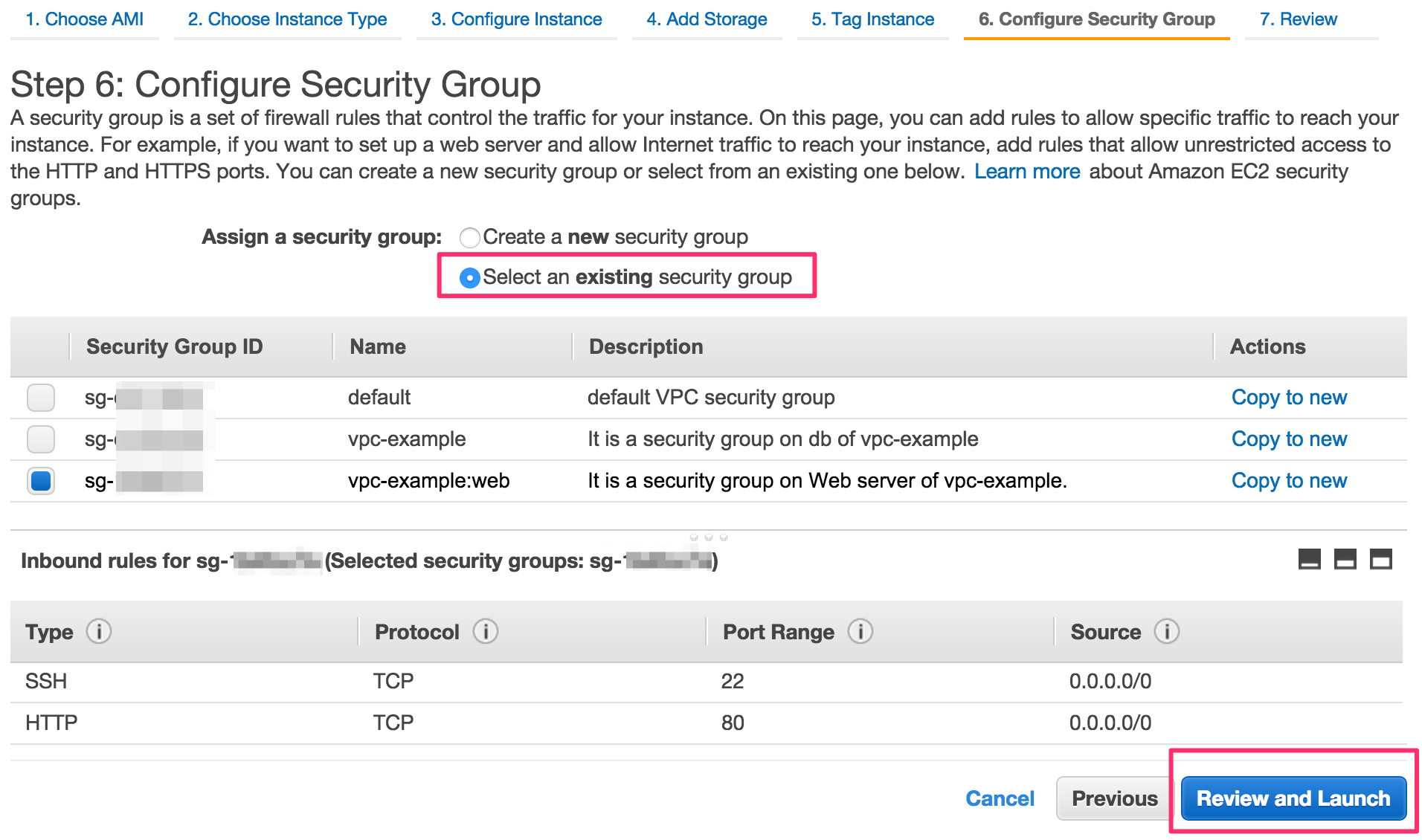
Task: Check the default security group checkbox
Action: (41, 398)
